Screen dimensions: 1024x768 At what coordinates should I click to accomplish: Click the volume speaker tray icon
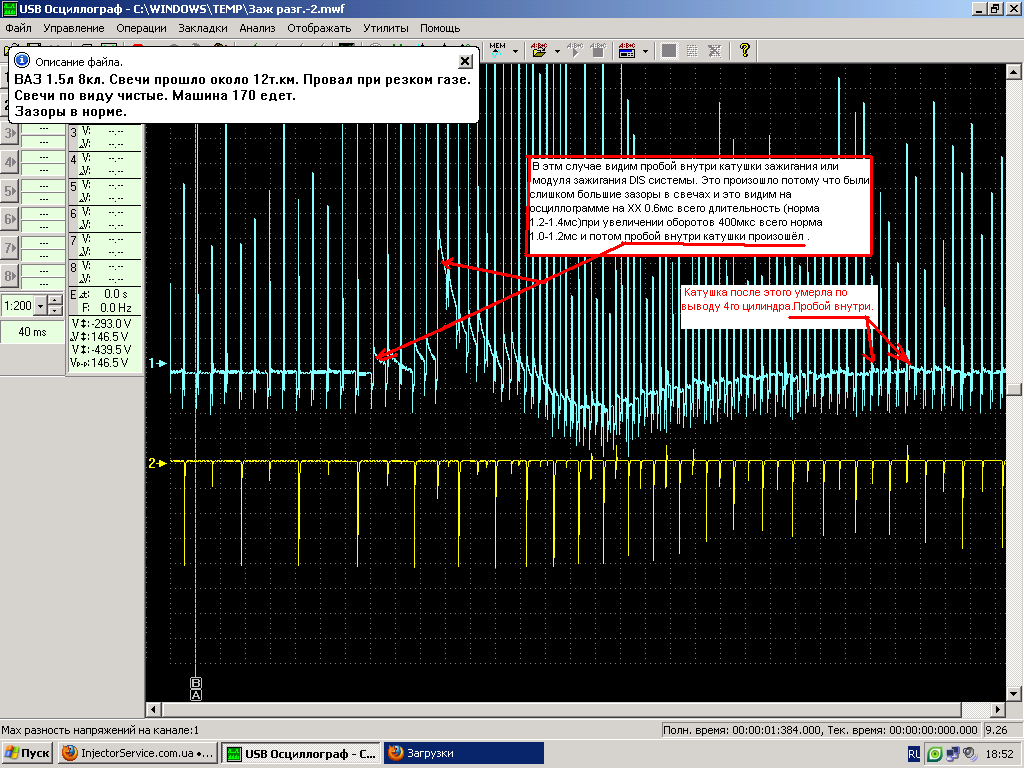click(969, 754)
